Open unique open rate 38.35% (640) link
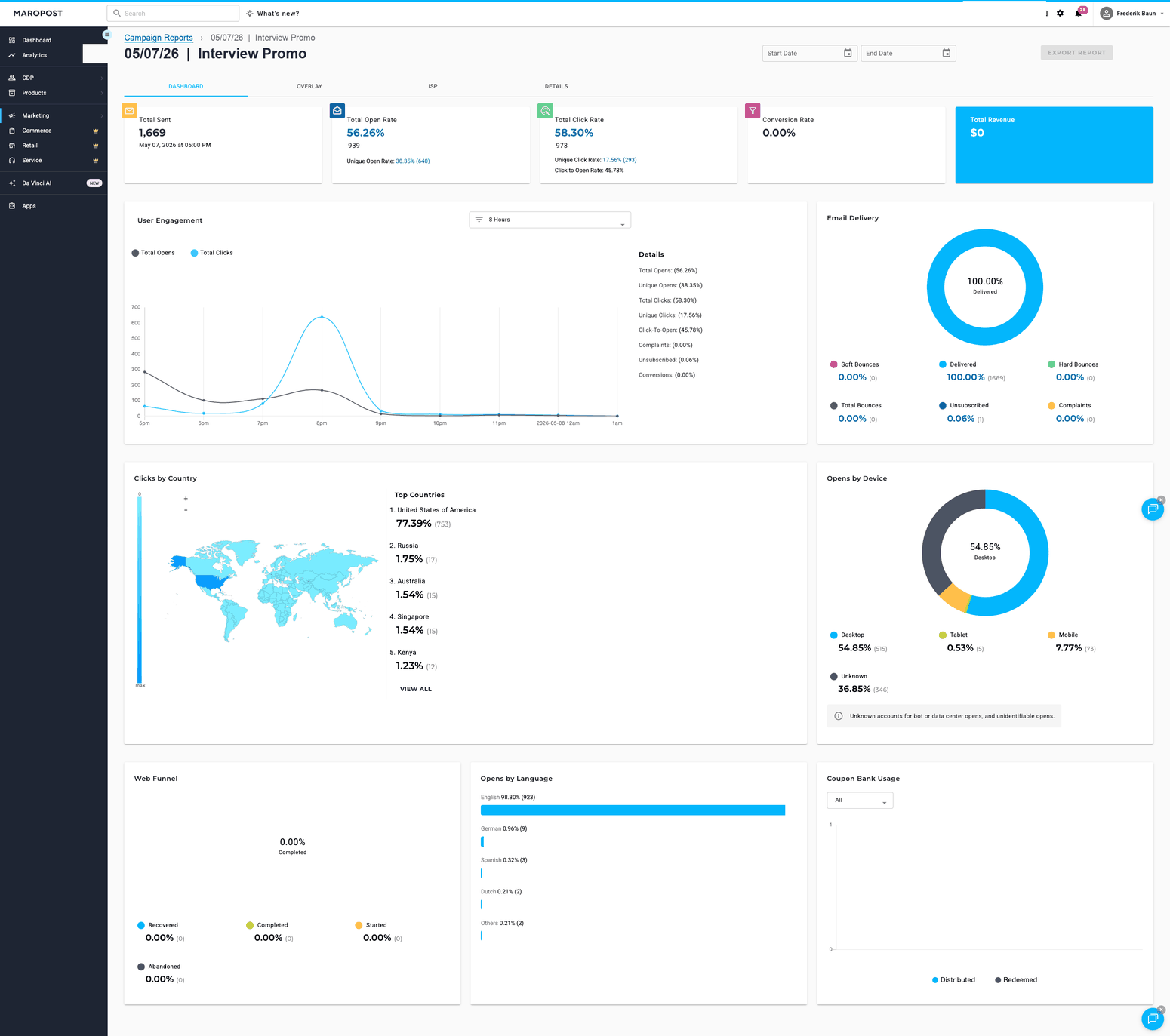The width and height of the screenshot is (1170, 1036). click(x=413, y=161)
